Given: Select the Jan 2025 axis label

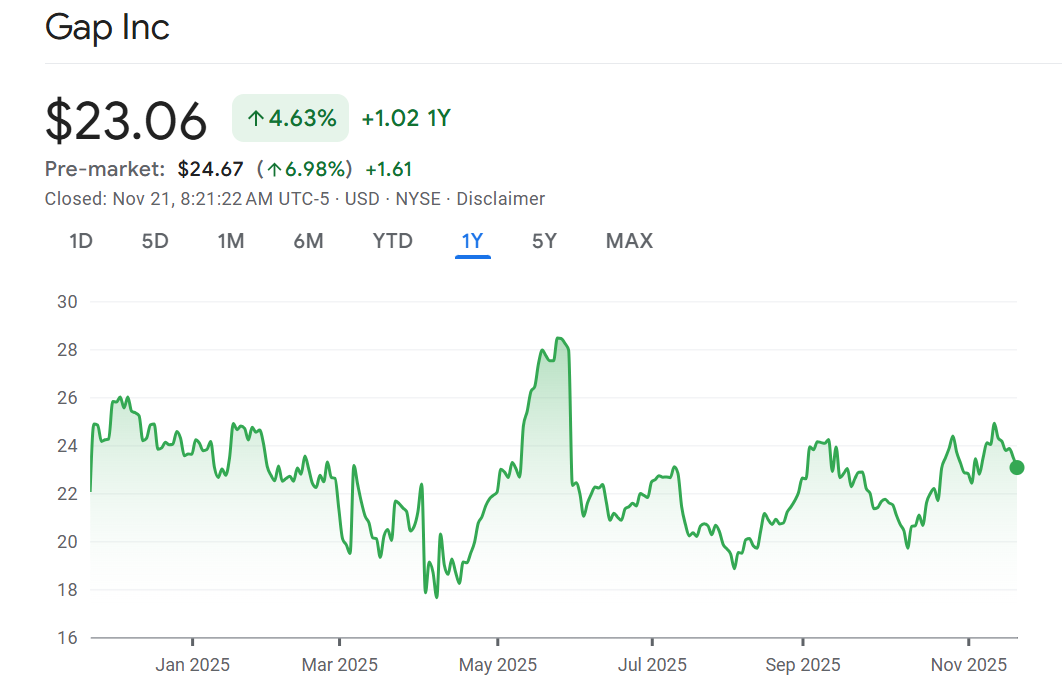Looking at the screenshot, I should 192,665.
